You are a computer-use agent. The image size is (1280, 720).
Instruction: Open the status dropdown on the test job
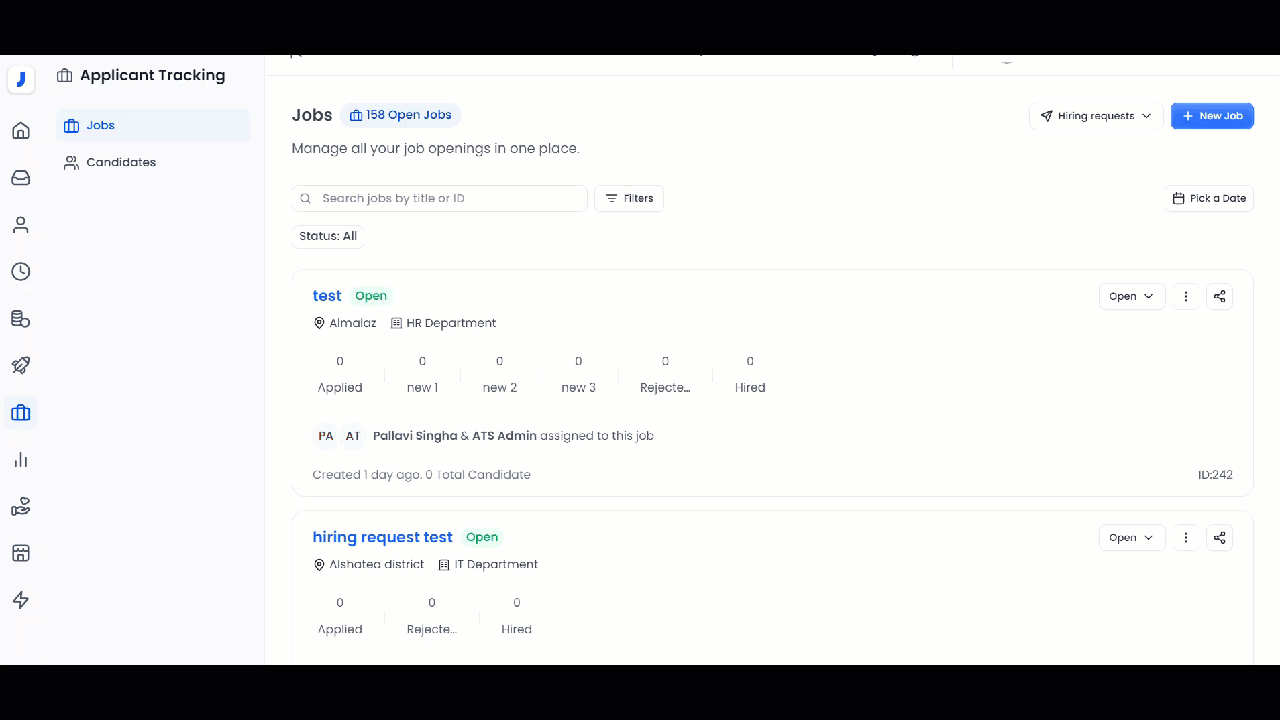1130,296
